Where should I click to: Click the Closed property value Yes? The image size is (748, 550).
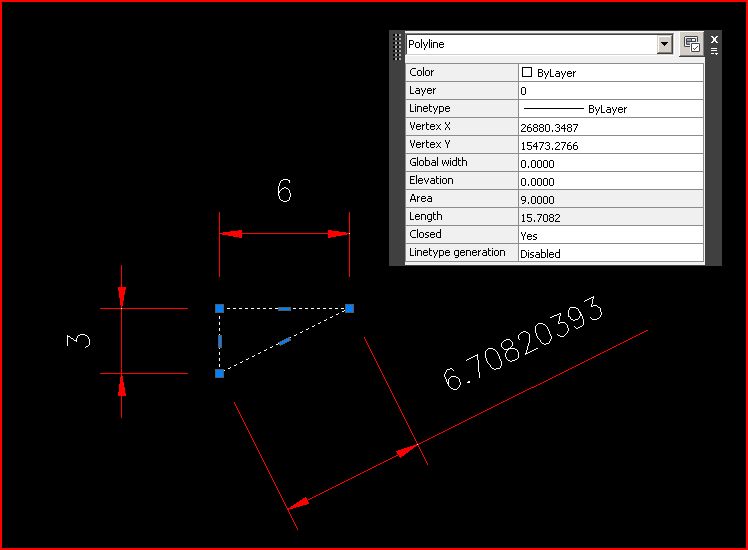point(611,236)
